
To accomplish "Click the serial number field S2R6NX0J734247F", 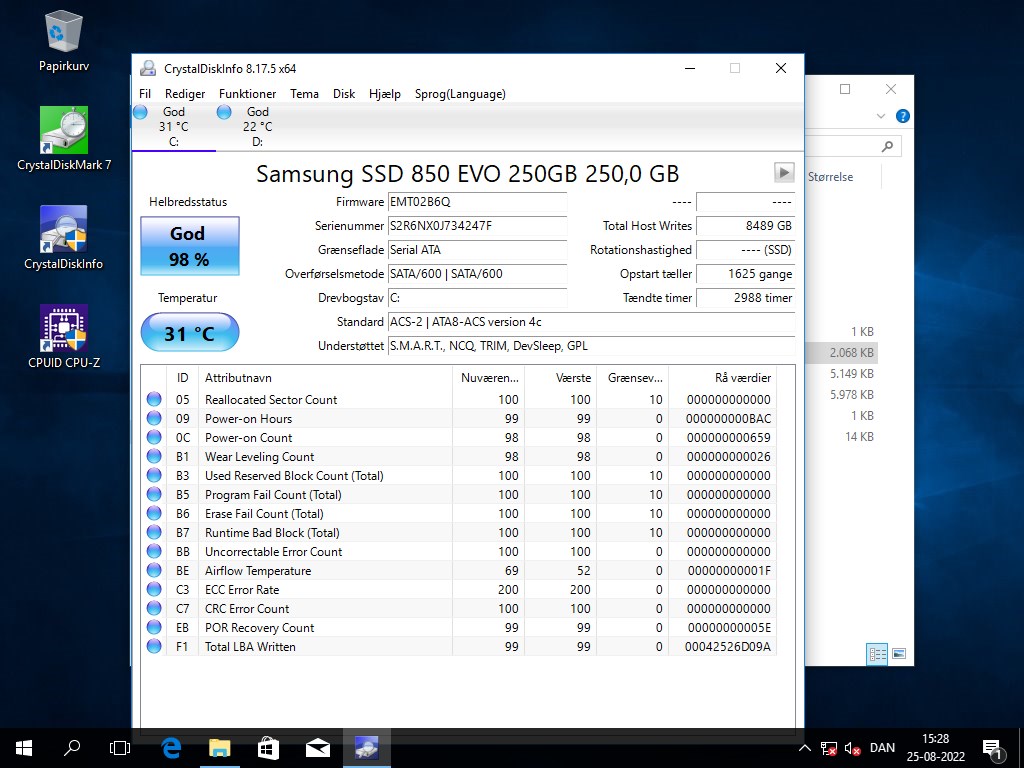I will tap(477, 226).
